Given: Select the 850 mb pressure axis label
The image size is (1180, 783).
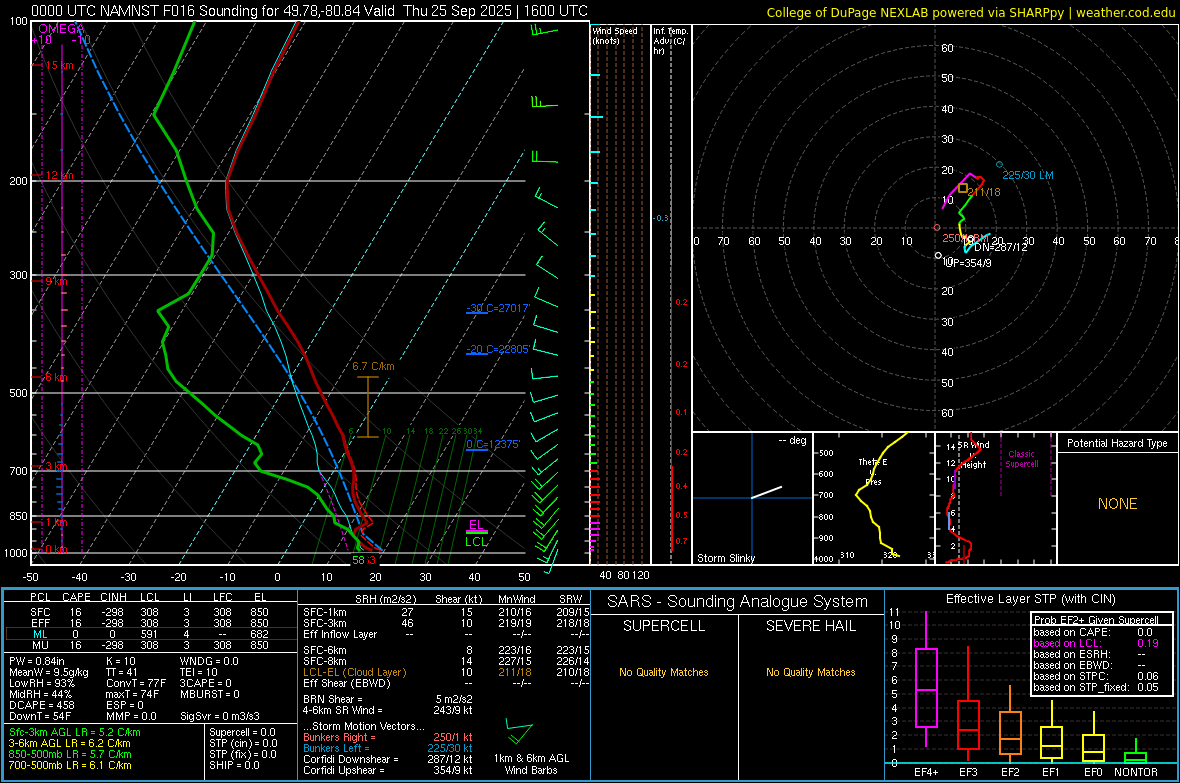Looking at the screenshot, I should coord(18,516).
